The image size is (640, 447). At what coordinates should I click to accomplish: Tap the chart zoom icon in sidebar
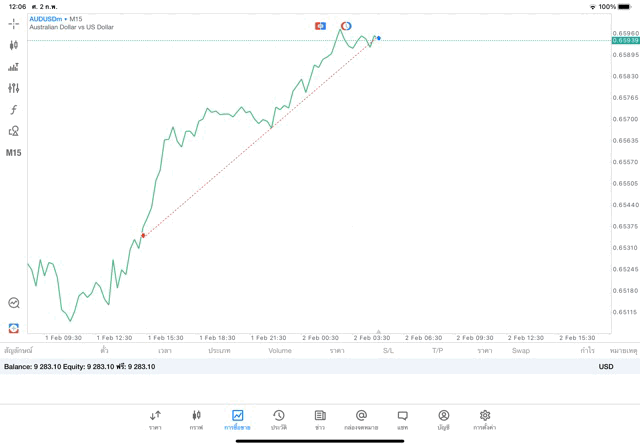point(13,303)
